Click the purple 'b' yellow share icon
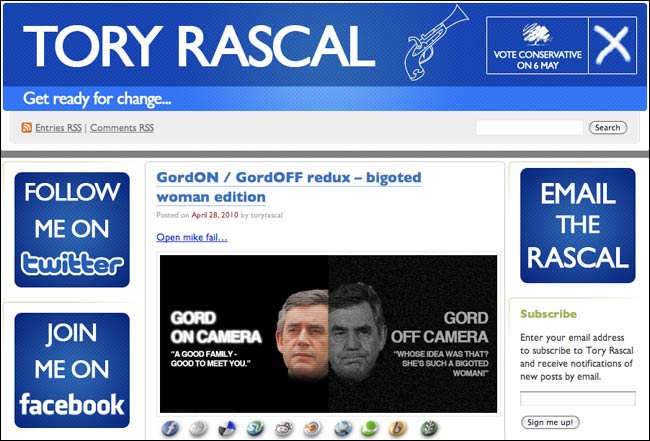650x441 pixels. coord(398,428)
